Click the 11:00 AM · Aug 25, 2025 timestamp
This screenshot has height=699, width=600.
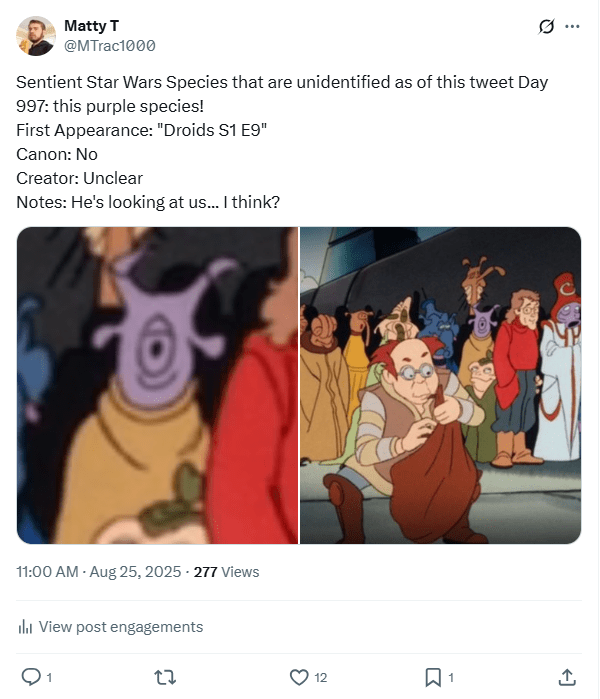99,572
